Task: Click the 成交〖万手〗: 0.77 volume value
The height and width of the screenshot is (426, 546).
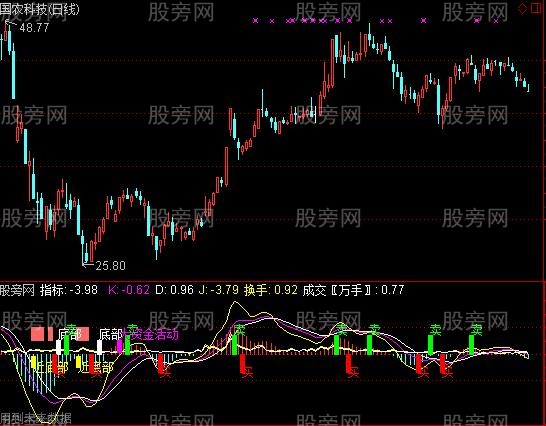Action: 353,290
